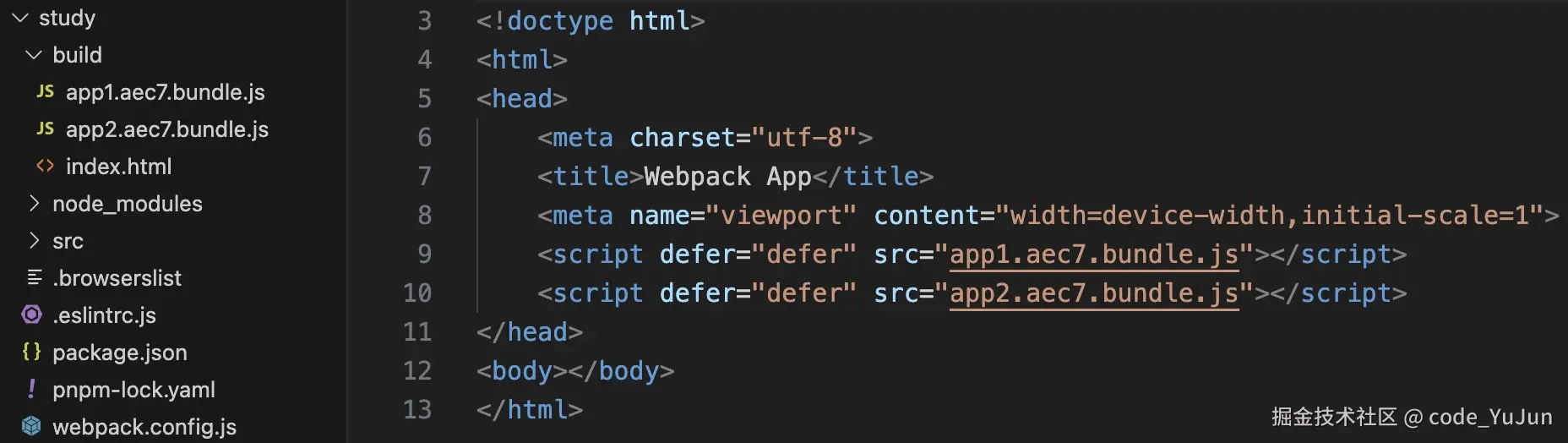Click the closing </html> tag on line 13
1568x443 pixels.
tap(530, 410)
